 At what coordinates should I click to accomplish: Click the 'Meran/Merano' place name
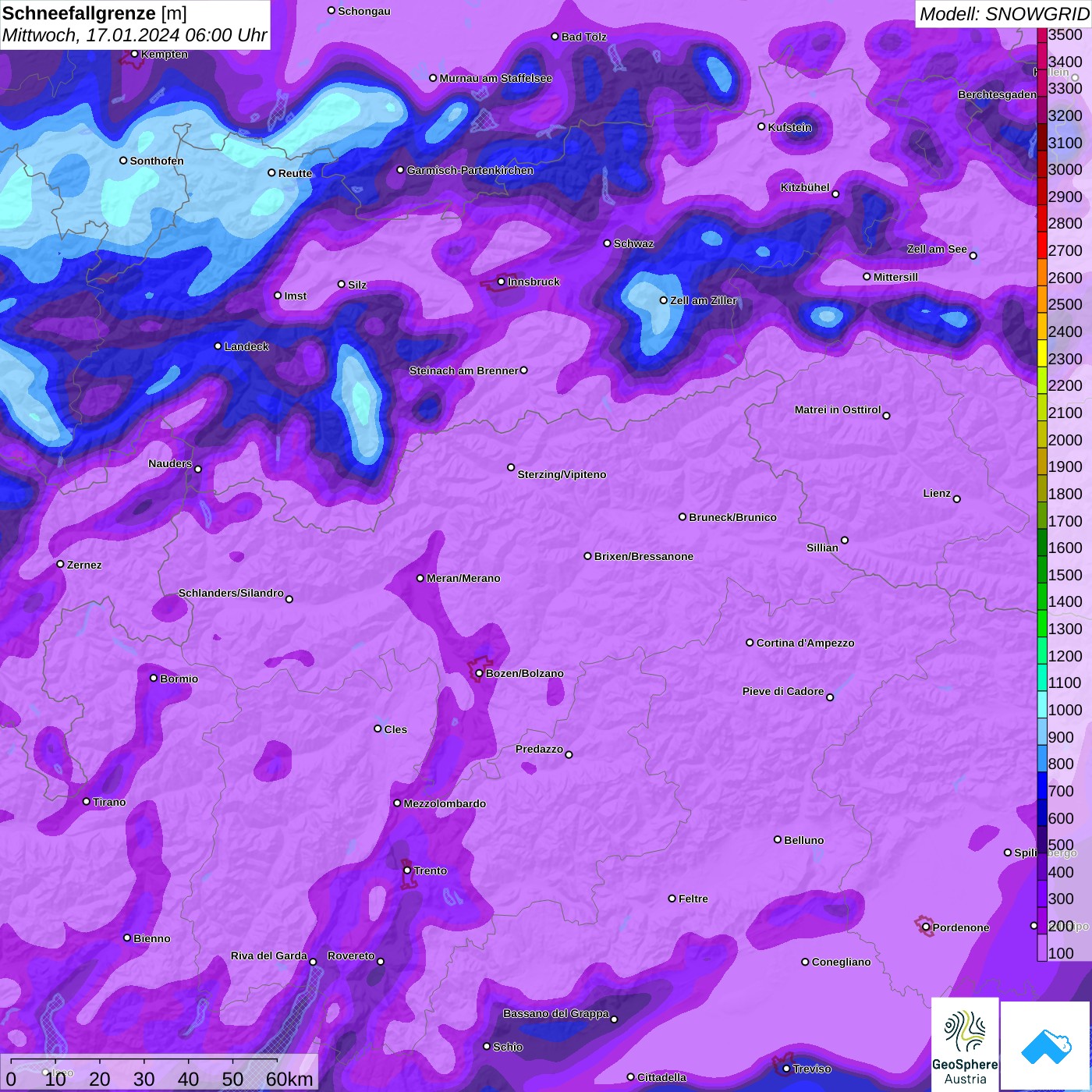pyautogui.click(x=463, y=578)
